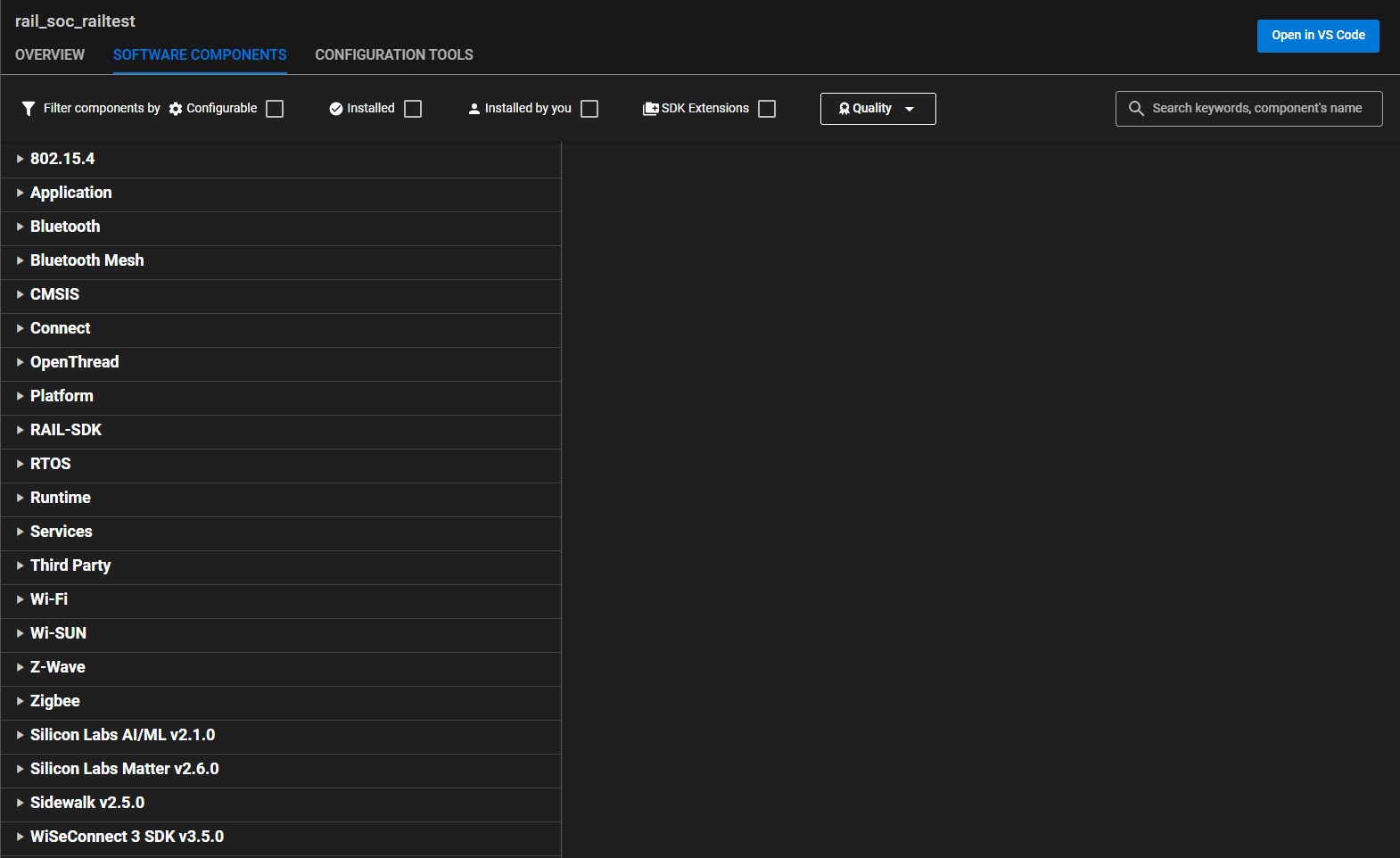Expand the CMSIS category arrow

coord(21,294)
